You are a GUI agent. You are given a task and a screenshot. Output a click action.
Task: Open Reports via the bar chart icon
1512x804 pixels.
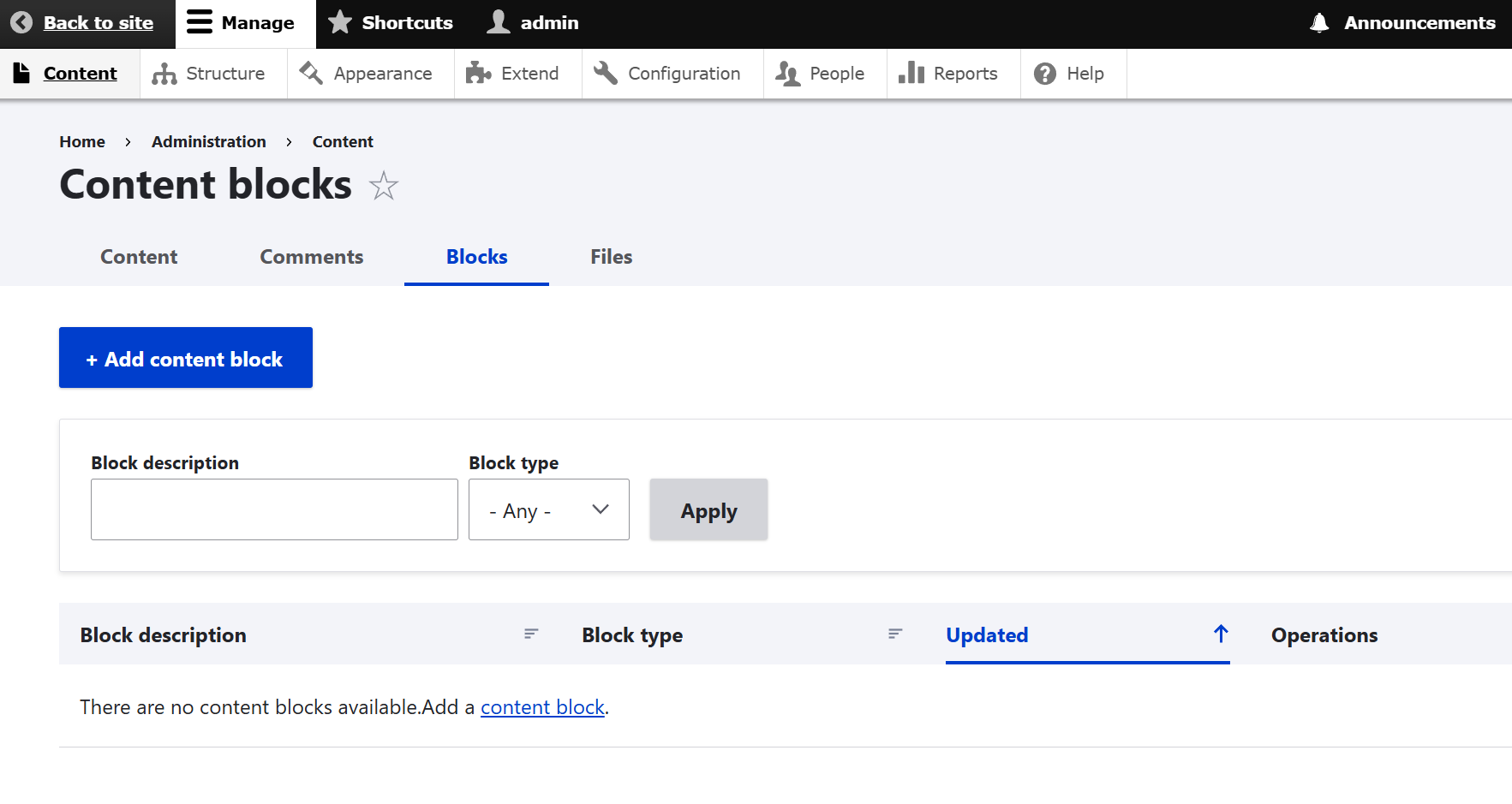click(x=911, y=74)
